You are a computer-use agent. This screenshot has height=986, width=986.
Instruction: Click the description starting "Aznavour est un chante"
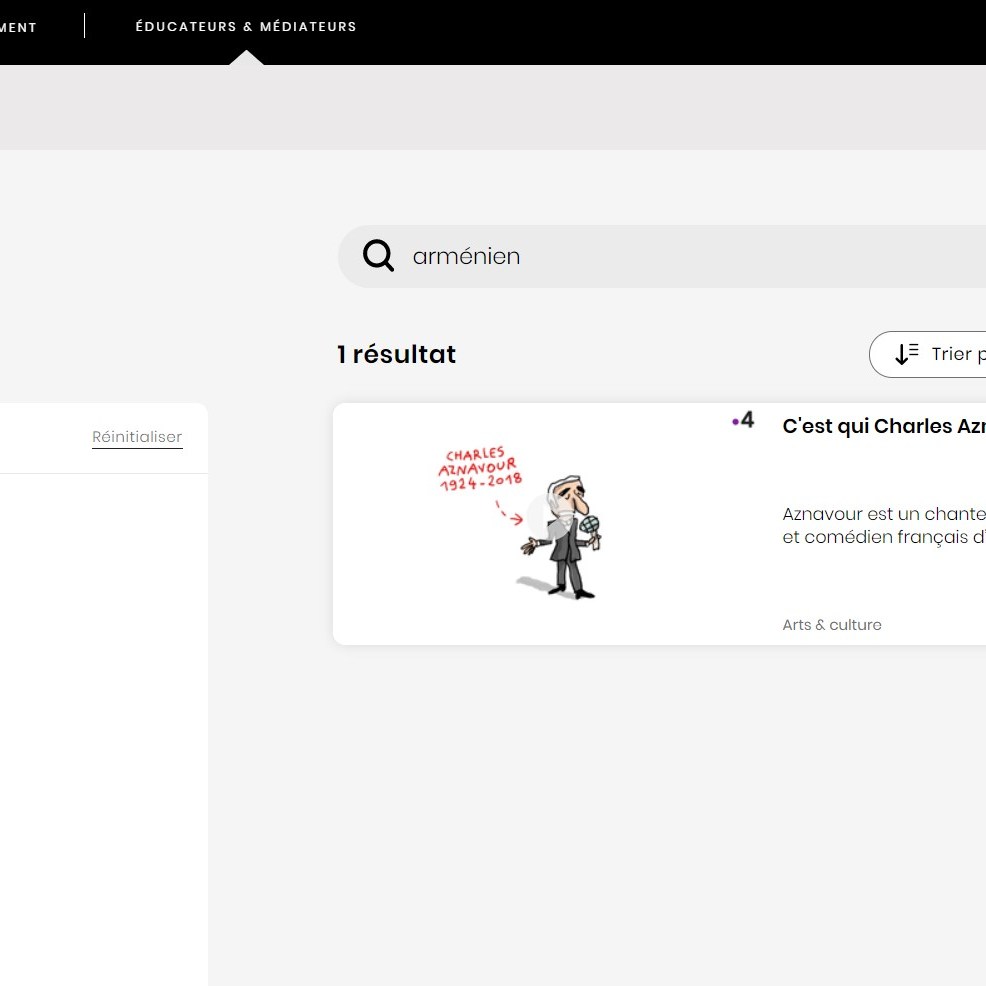(x=884, y=525)
